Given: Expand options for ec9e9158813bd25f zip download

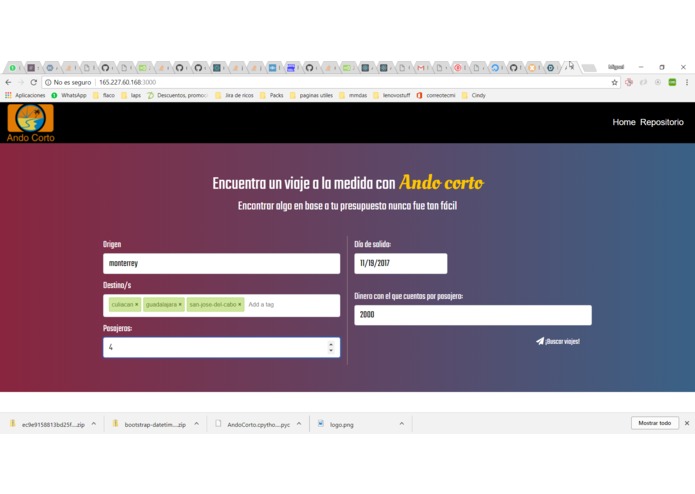Looking at the screenshot, I should tap(94, 424).
